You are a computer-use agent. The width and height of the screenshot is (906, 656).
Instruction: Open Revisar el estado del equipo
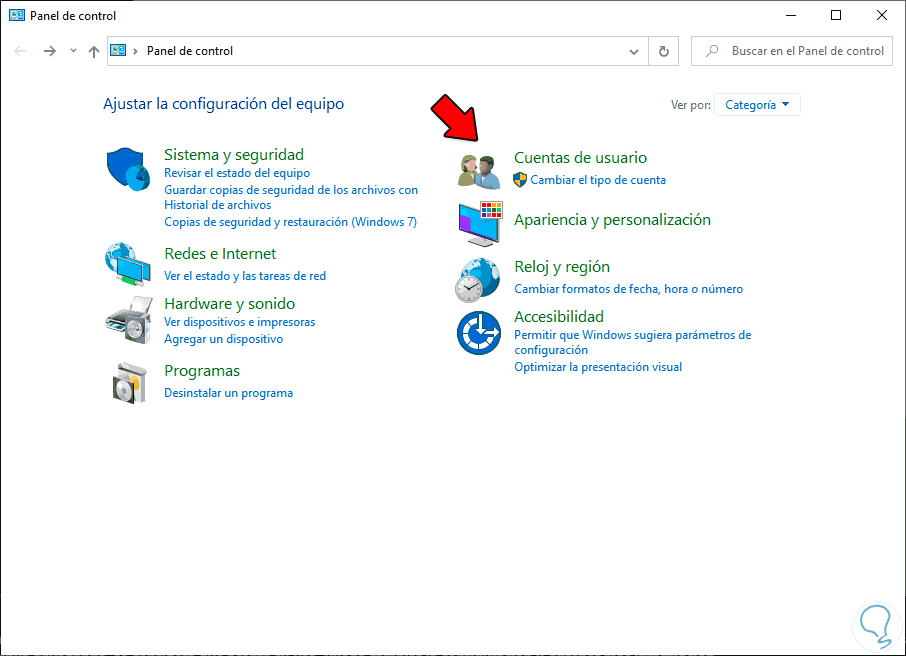click(x=237, y=173)
